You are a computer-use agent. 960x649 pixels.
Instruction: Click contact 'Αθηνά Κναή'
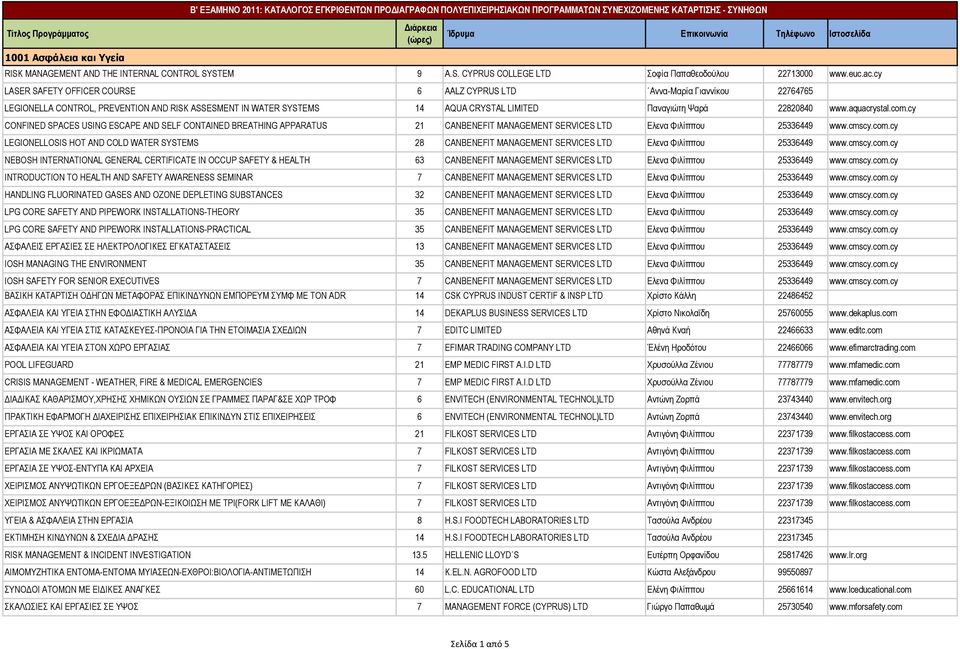pos(669,330)
